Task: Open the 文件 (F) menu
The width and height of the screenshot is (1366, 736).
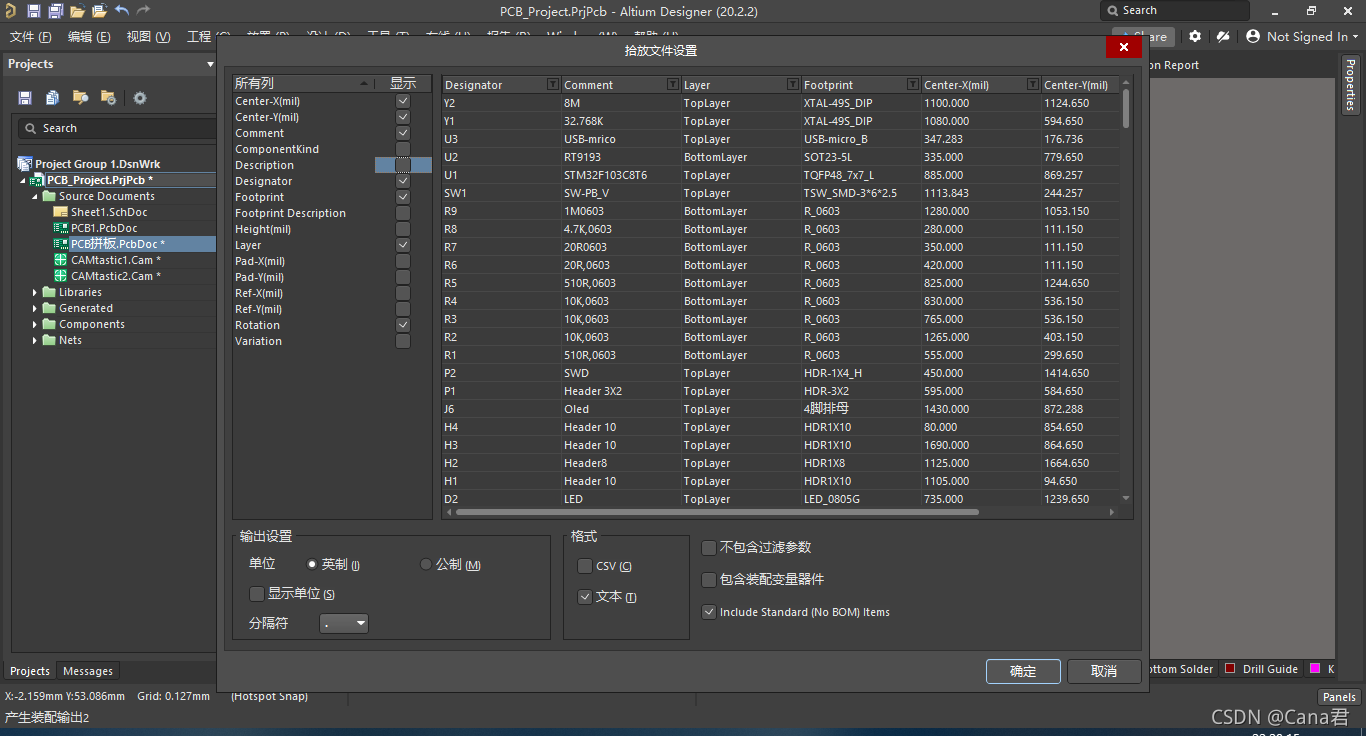Action: pos(30,37)
